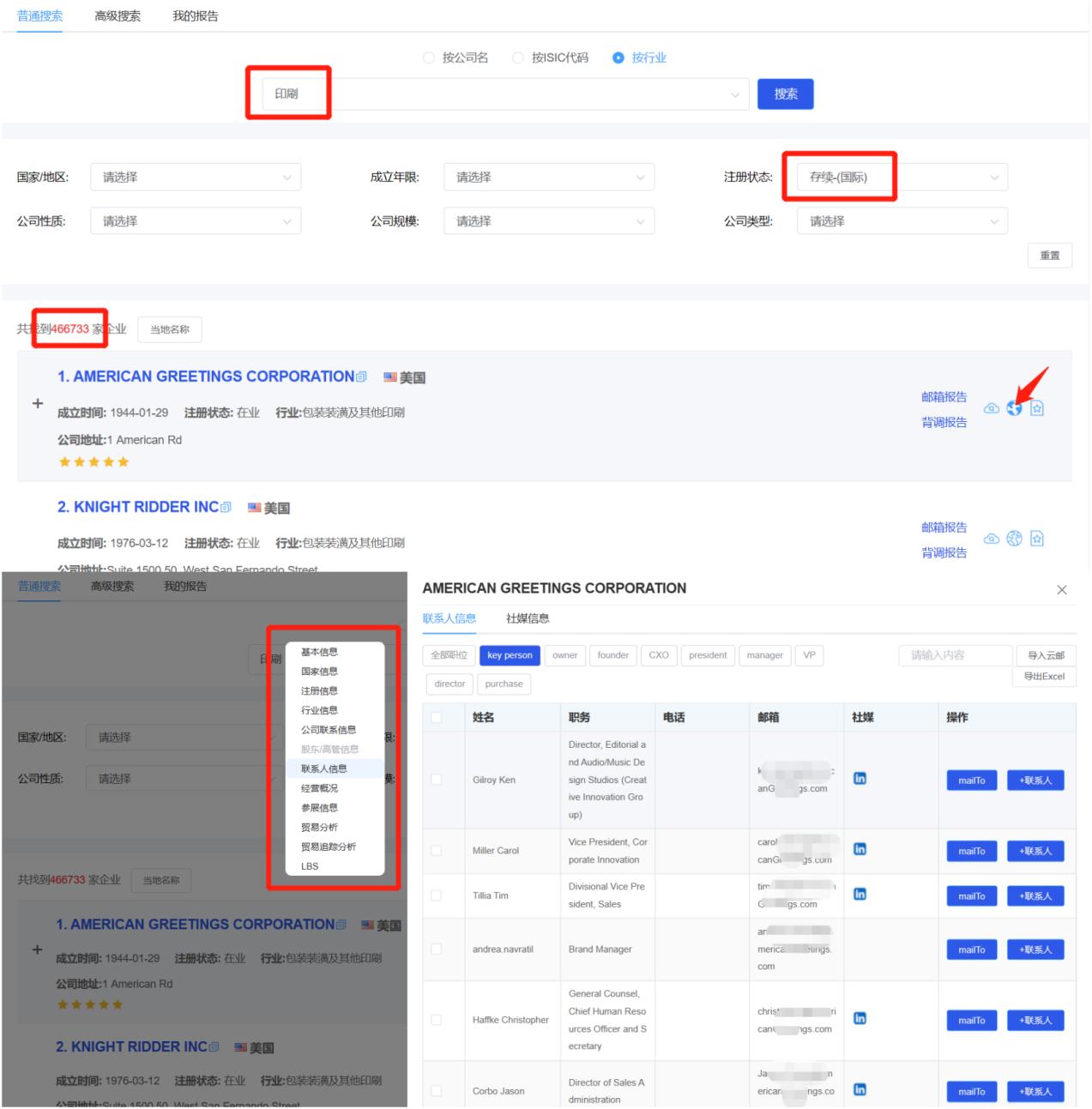
Task: Switch to the 社媒信息 tab
Action: [x=528, y=618]
